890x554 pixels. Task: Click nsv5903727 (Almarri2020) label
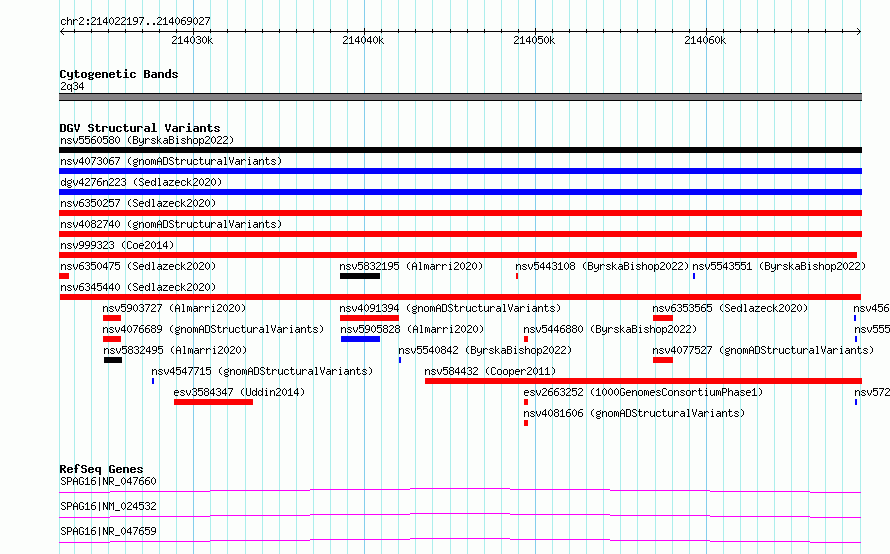coord(174,308)
